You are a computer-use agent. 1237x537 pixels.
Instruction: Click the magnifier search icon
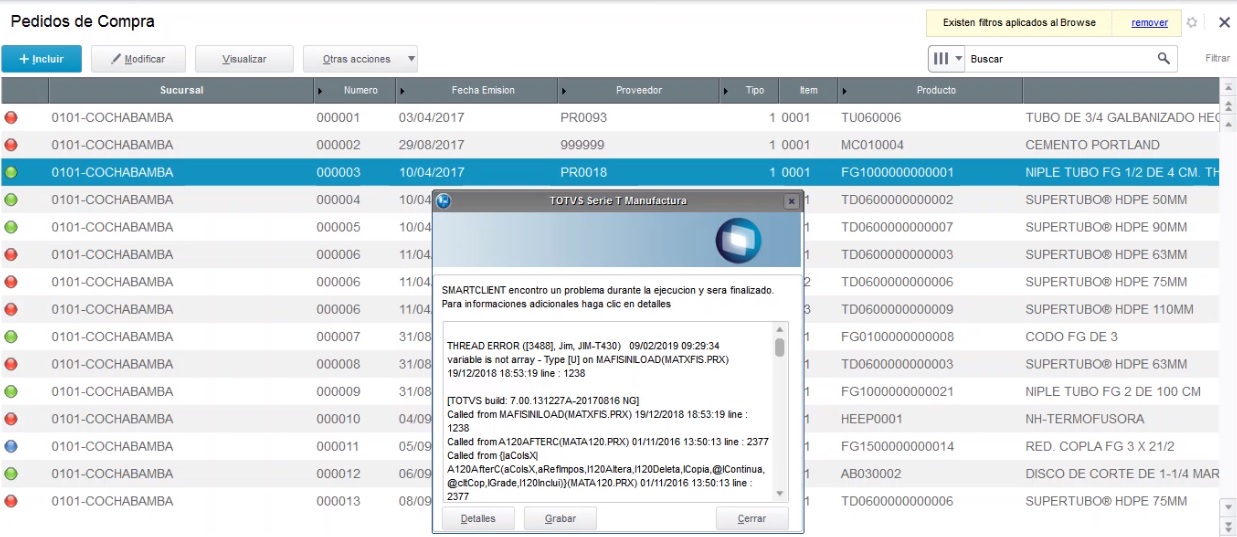pyautogui.click(x=1164, y=59)
